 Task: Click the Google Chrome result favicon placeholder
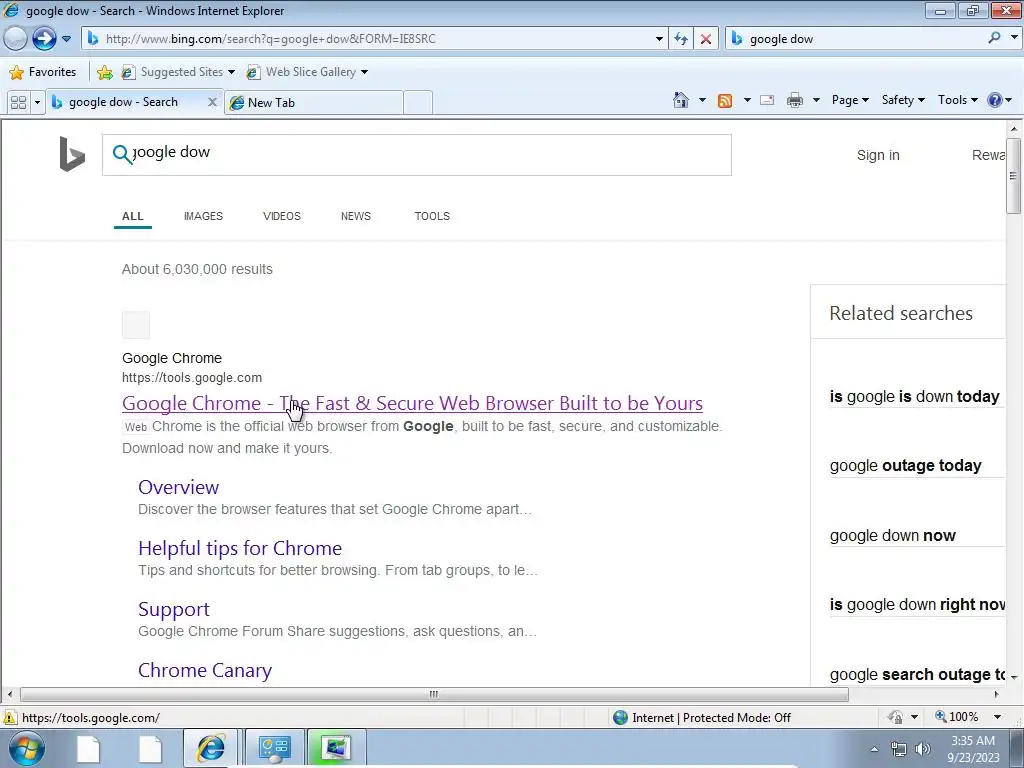coord(136,325)
